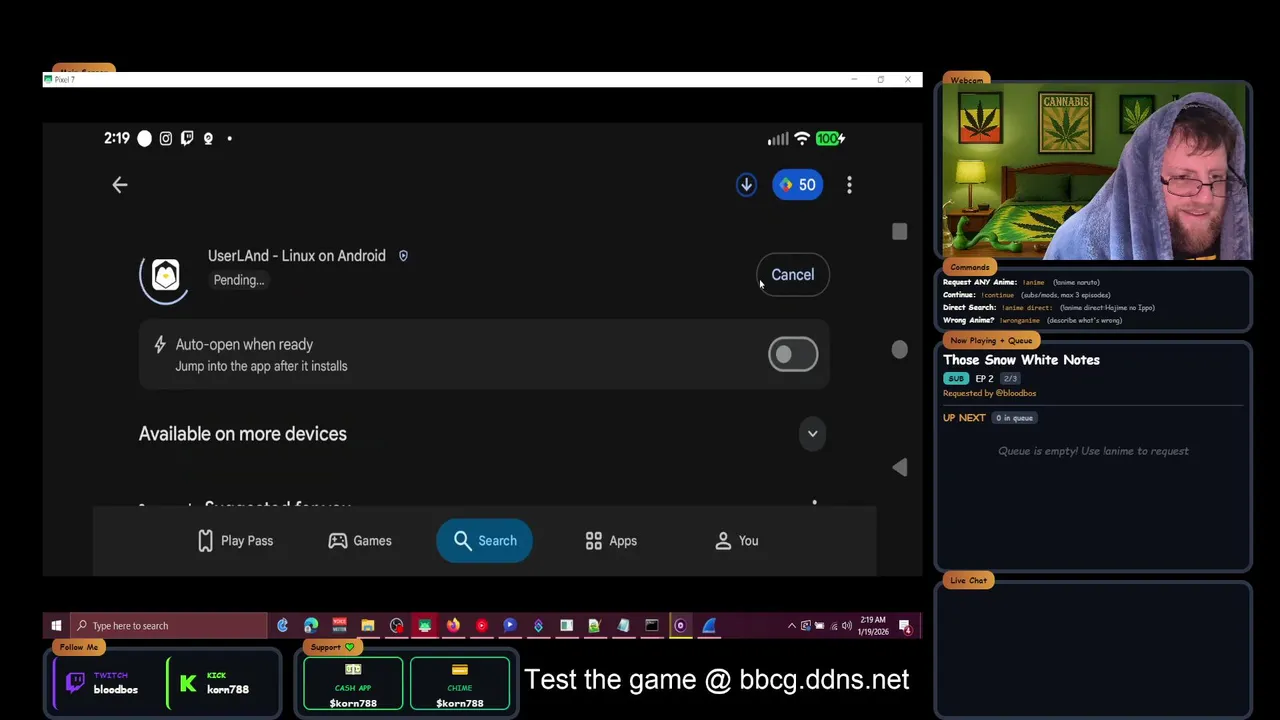Click the "Pending..." status text
The image size is (1280, 720).
click(x=239, y=280)
